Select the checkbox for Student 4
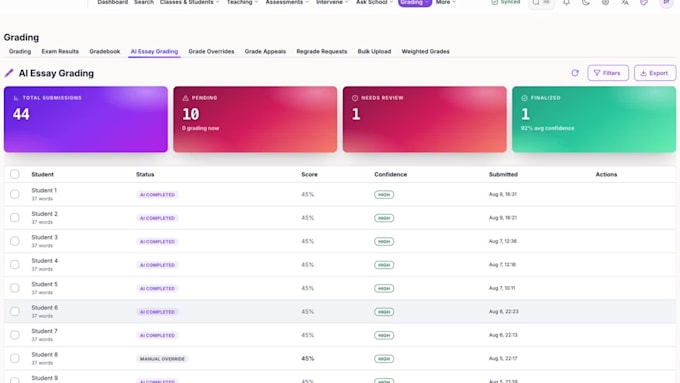Screen dimensions: 680x383 [x=15, y=265]
